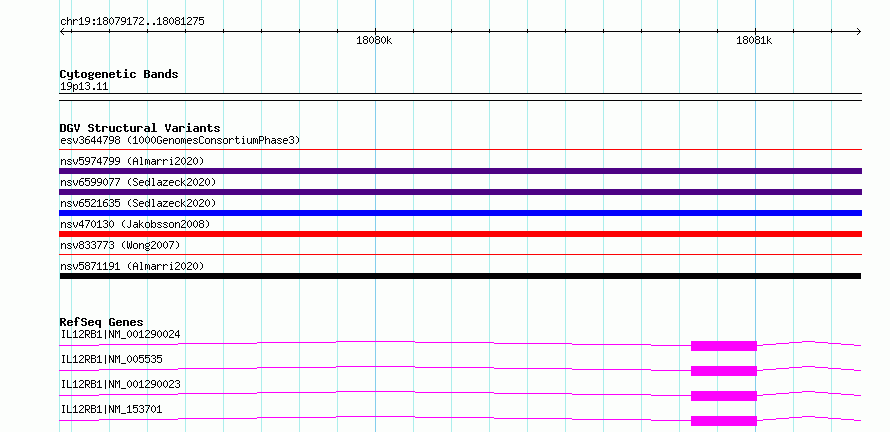Screen dimensions: 890x432
Task: Click the nsv5974799 (Almarri2020) label
Action: tap(132, 161)
